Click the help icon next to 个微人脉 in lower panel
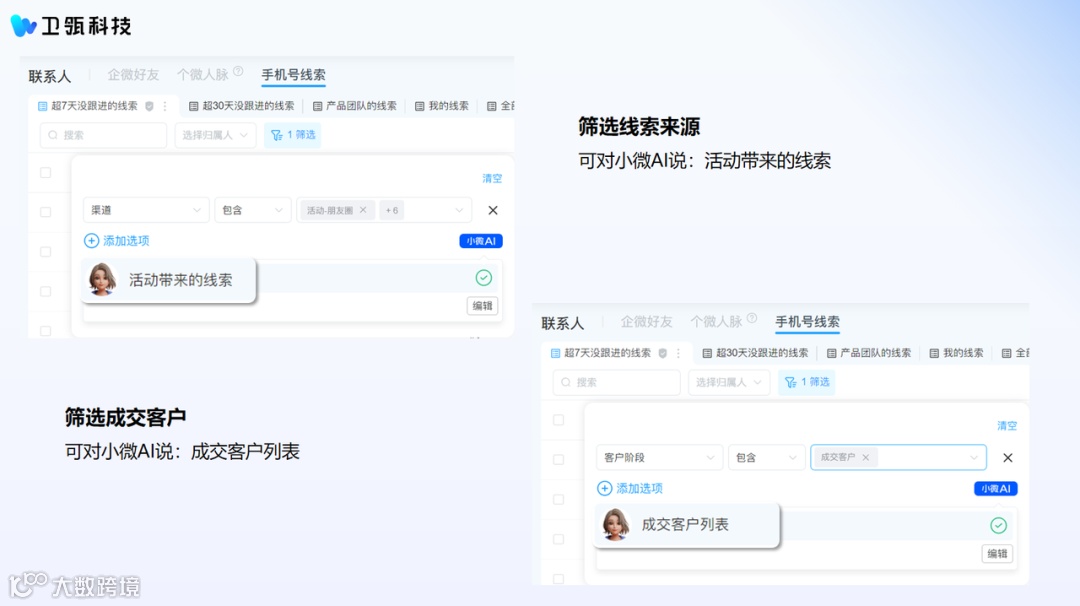This screenshot has width=1080, height=606. [x=752, y=318]
